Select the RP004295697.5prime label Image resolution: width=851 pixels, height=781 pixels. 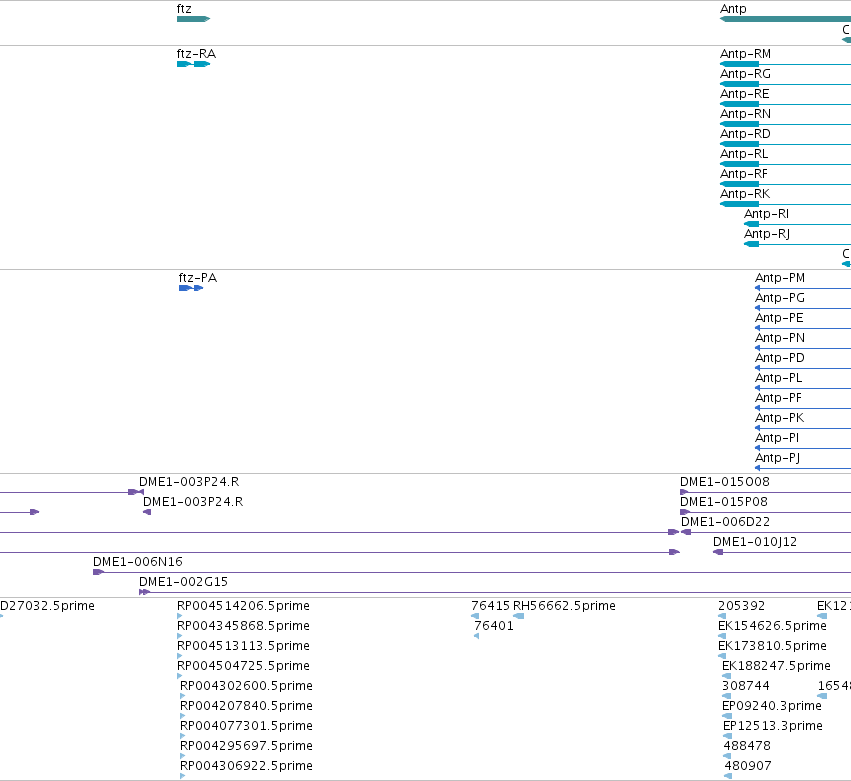pyautogui.click(x=246, y=746)
